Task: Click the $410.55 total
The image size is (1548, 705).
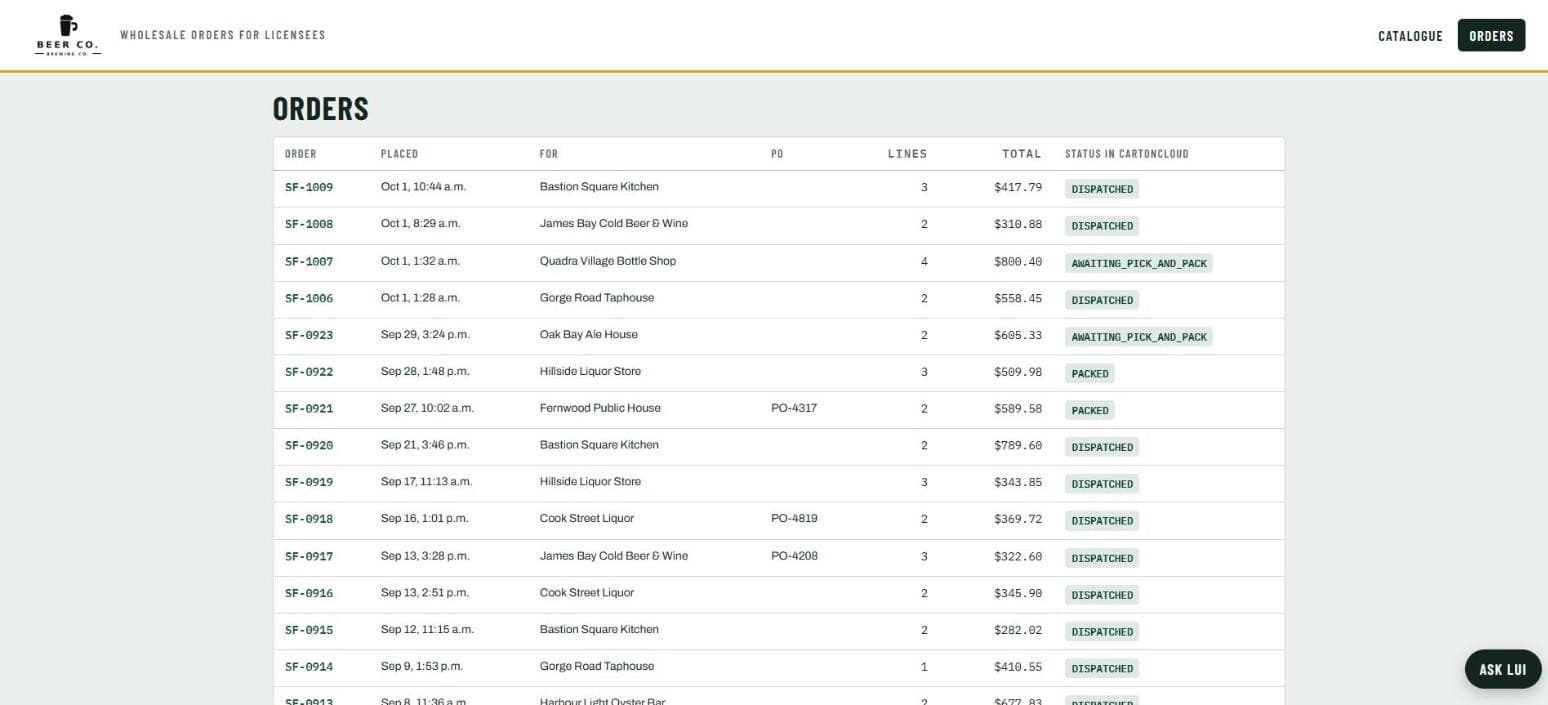Action: tap(1018, 667)
